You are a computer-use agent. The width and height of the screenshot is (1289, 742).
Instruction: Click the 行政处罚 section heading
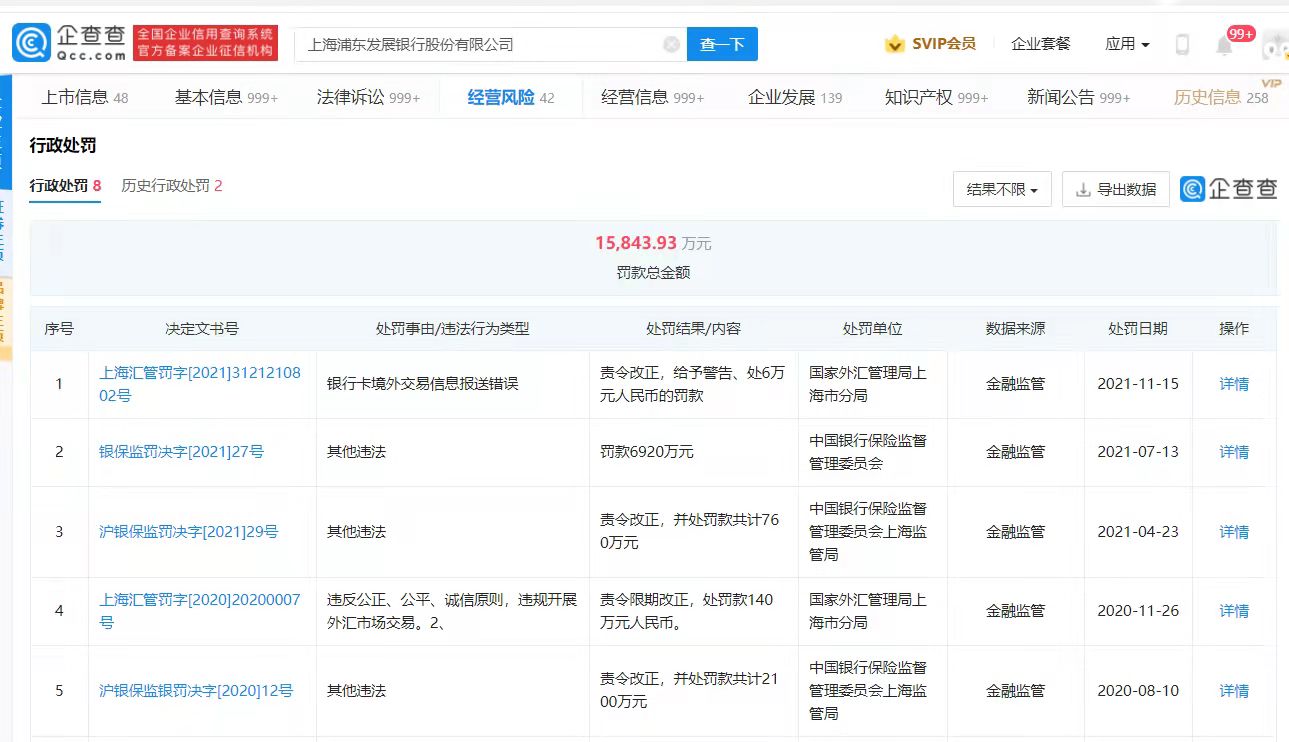click(x=63, y=146)
